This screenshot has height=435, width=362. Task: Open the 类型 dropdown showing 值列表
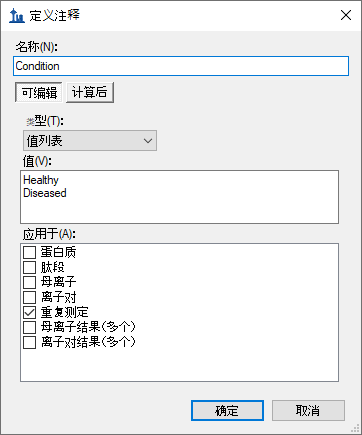[x=90, y=141]
